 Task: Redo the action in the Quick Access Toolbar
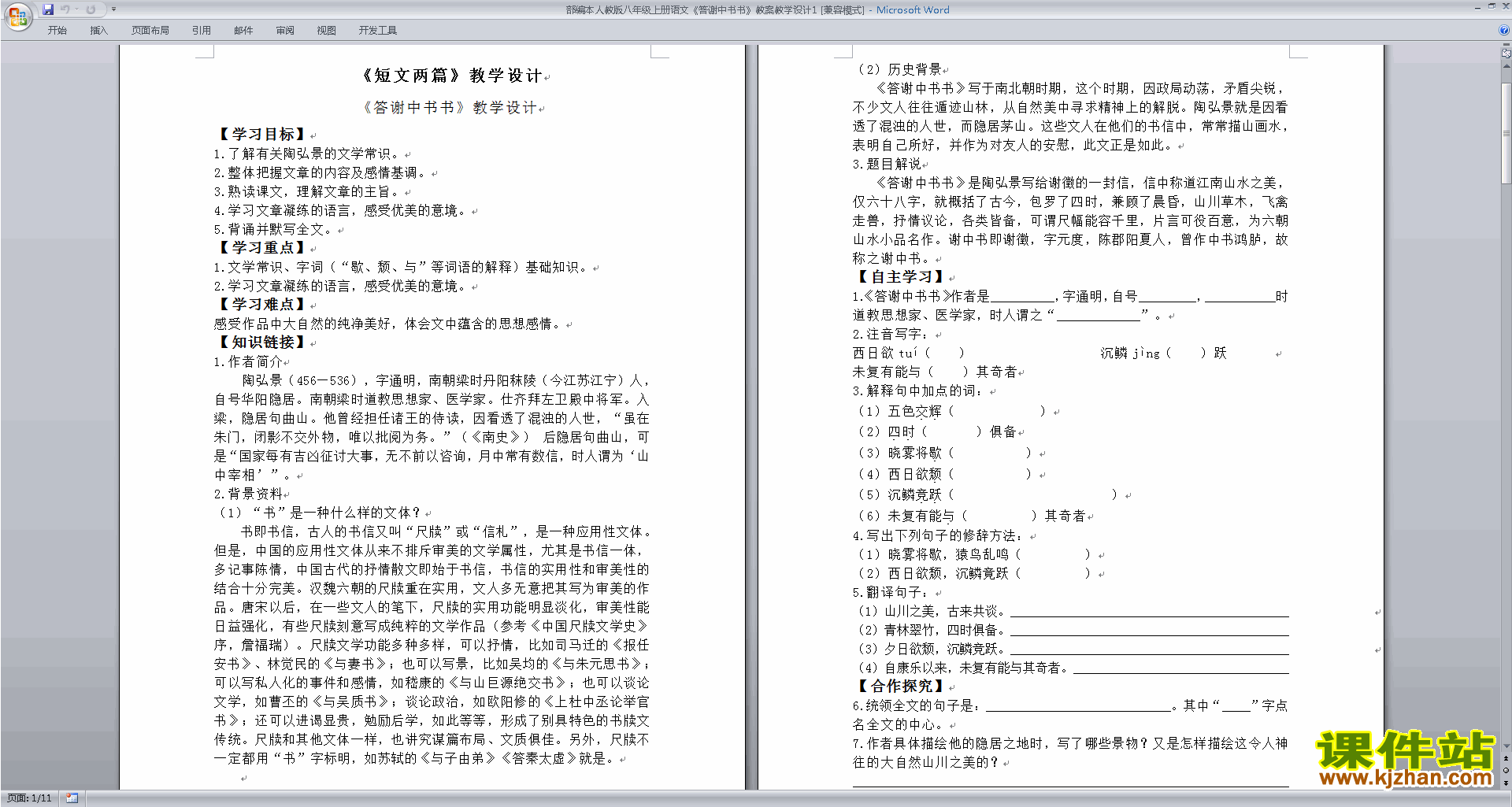pyautogui.click(x=91, y=9)
